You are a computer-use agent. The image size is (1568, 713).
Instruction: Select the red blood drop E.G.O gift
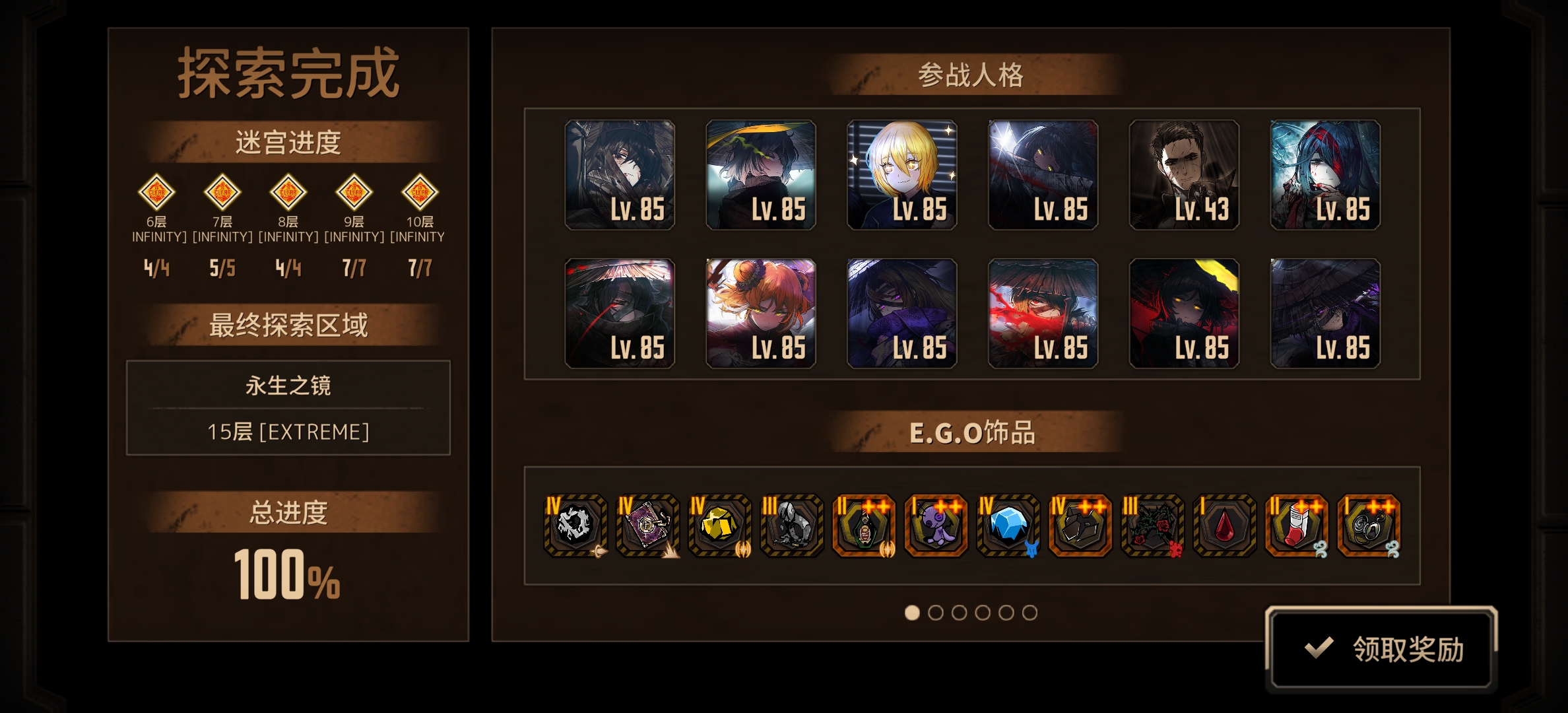(x=1225, y=526)
